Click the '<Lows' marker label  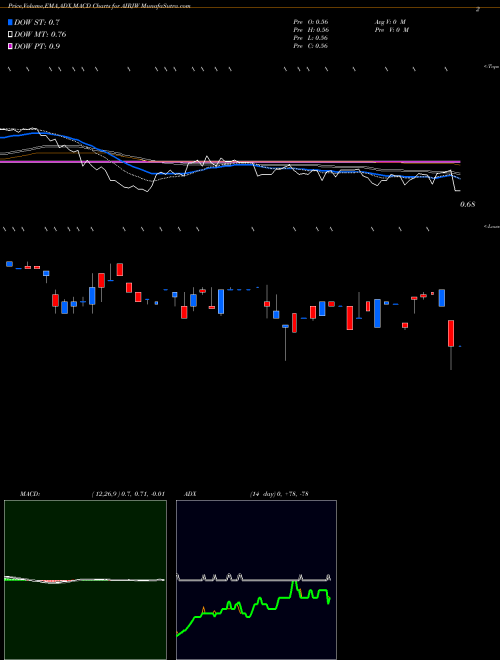[x=492, y=226]
